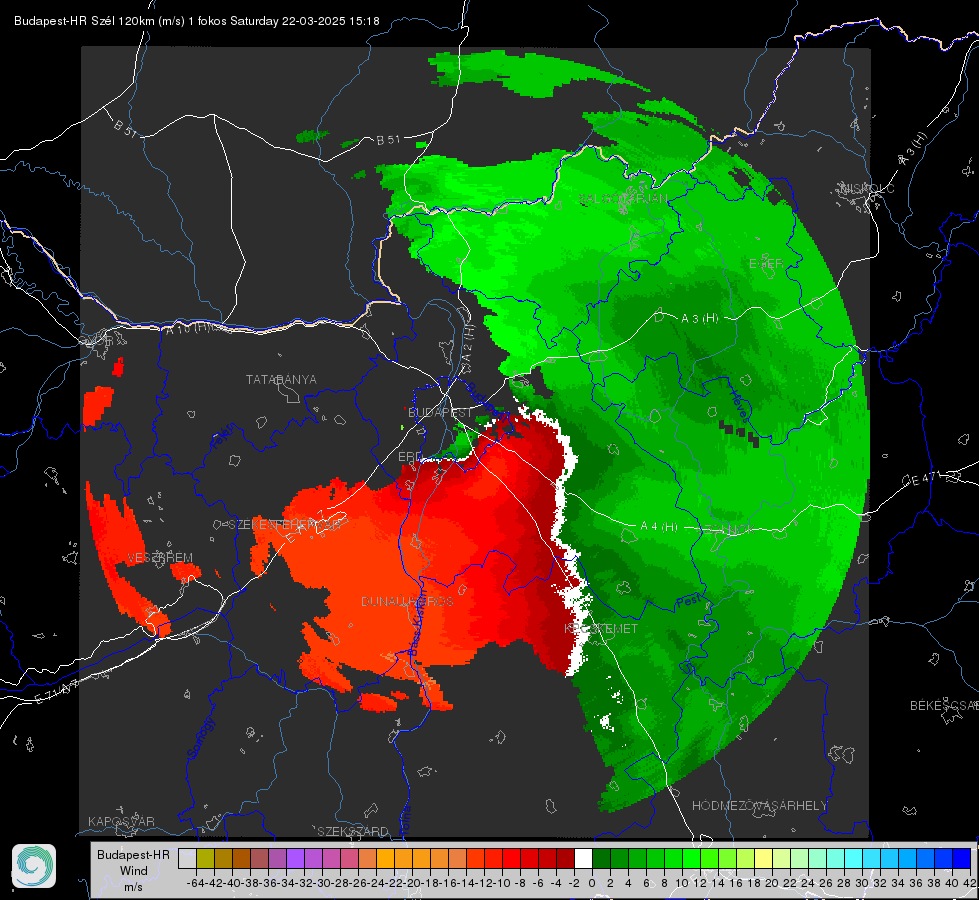Select the grey swatch left of -64
The image size is (979, 900).
pos(187,858)
